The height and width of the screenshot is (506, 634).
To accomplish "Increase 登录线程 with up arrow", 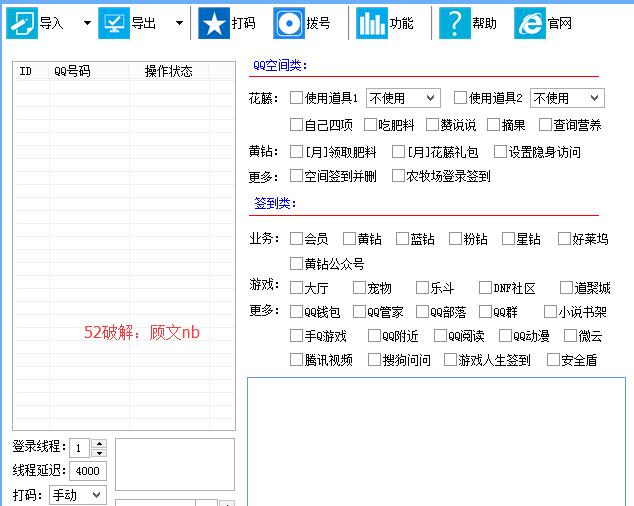I will (x=99, y=443).
